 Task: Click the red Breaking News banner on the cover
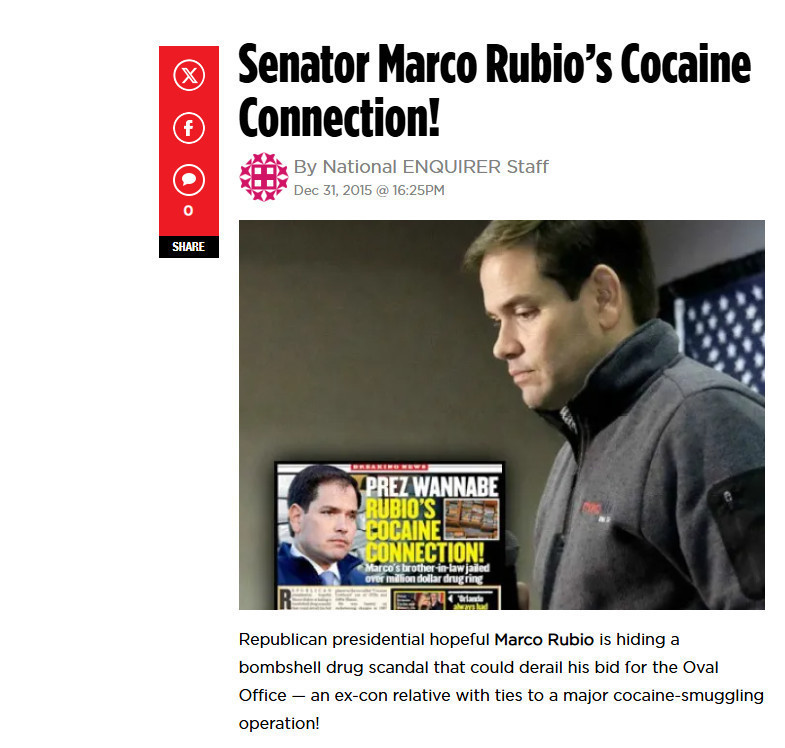tap(389, 467)
